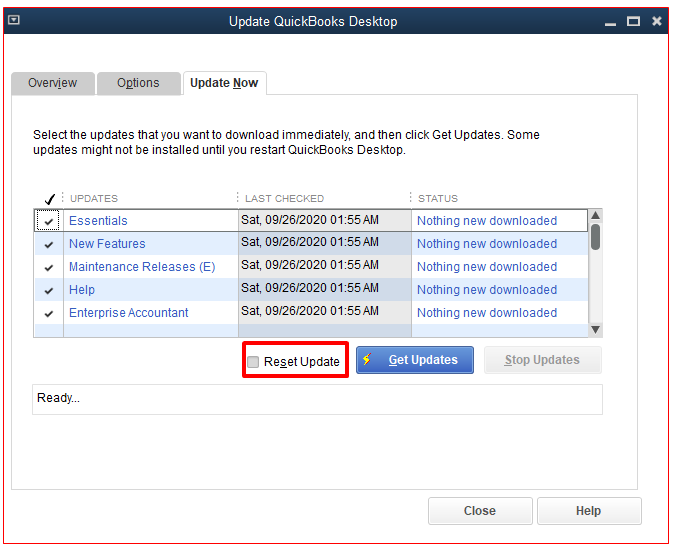Click the LAST CHECKED column header
Image resolution: width=677 pixels, height=548 pixels.
tap(284, 198)
